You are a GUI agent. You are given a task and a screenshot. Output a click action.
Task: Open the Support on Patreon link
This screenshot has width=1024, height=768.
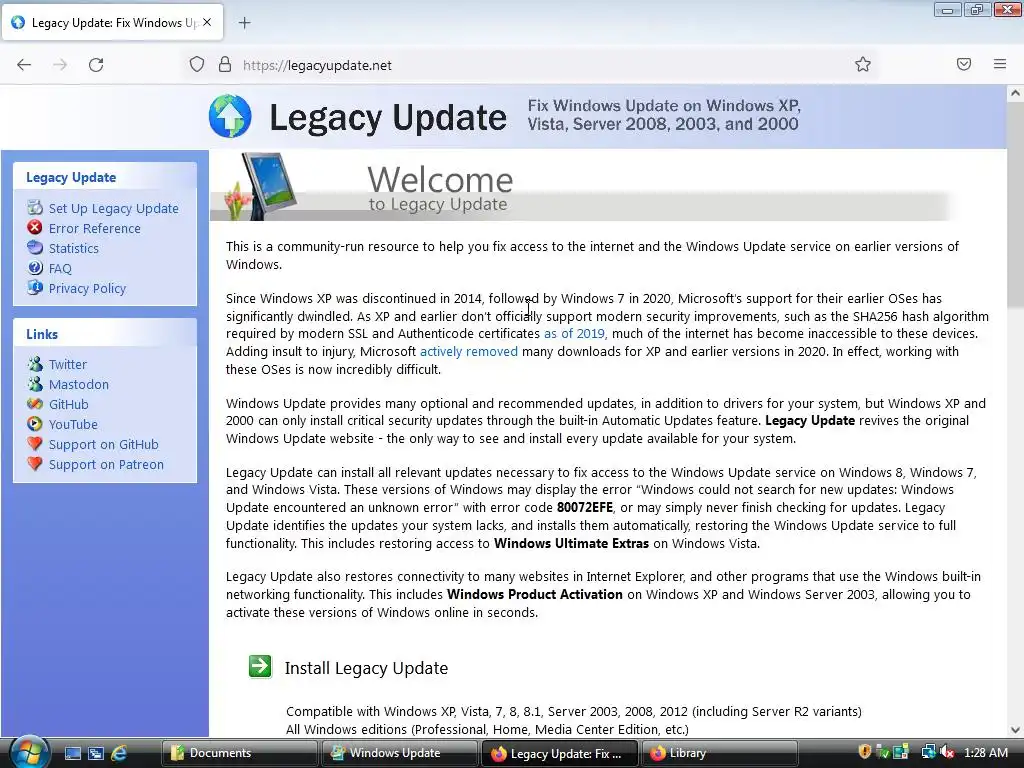(106, 464)
